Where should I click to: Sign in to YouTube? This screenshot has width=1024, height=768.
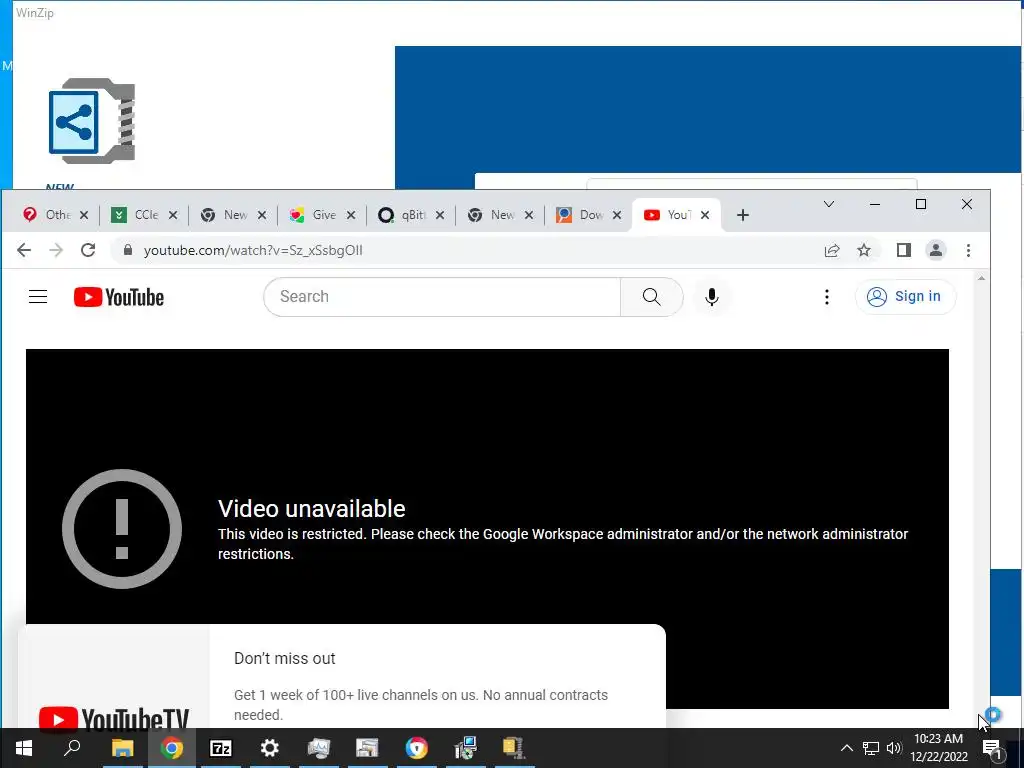tap(904, 296)
